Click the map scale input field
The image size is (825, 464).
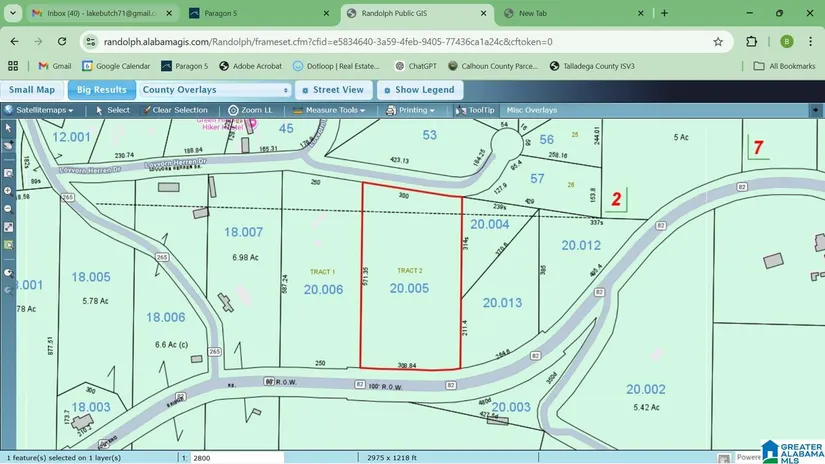click(x=230, y=457)
